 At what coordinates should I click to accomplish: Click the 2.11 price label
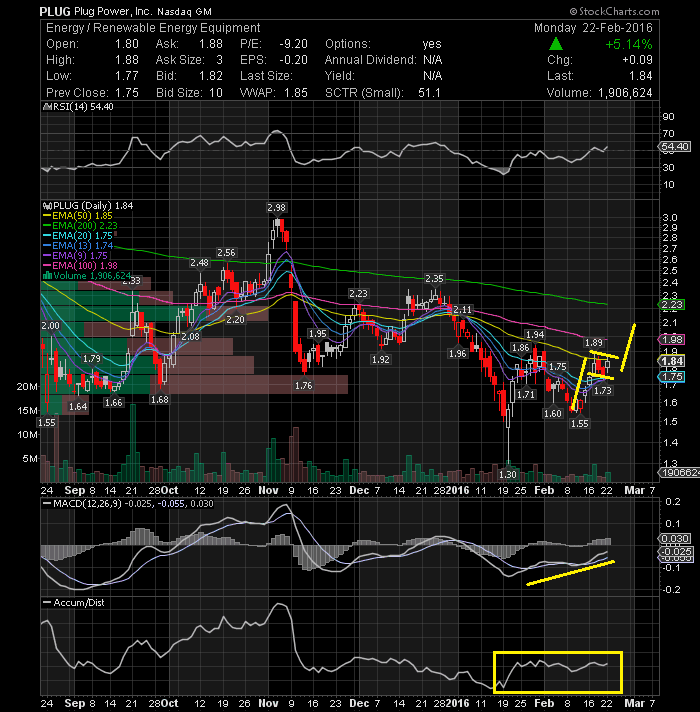(463, 309)
